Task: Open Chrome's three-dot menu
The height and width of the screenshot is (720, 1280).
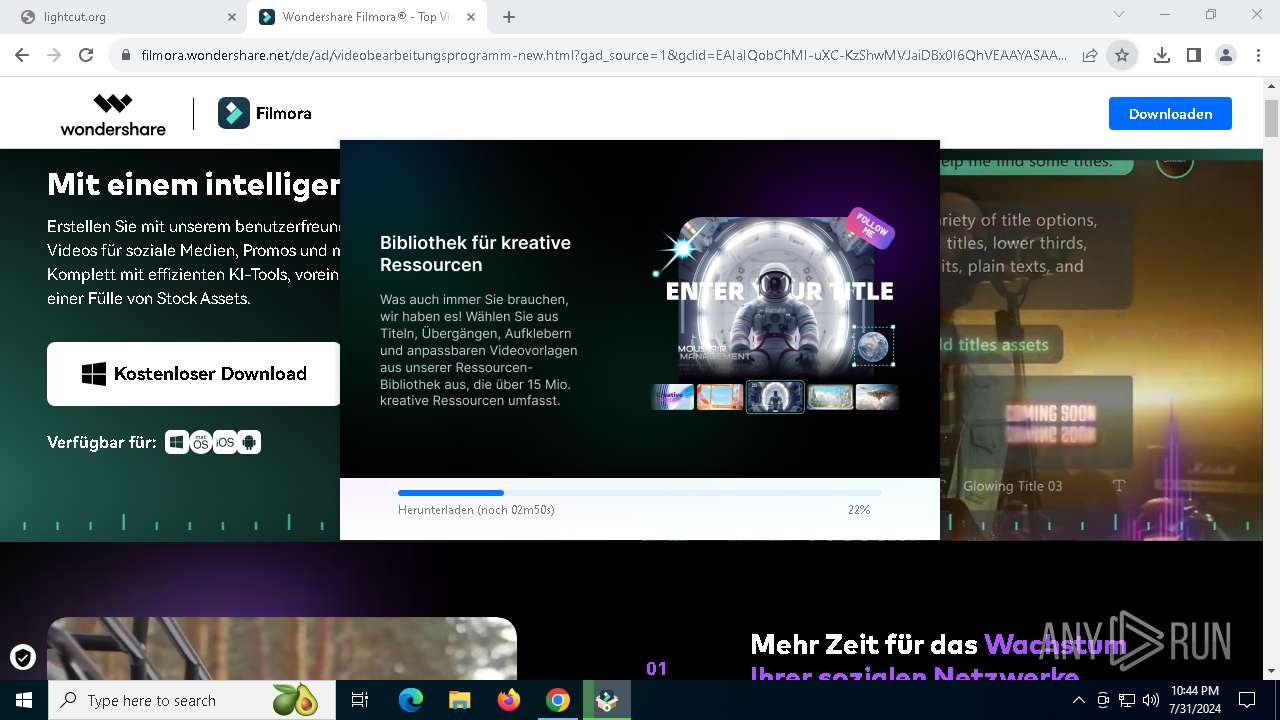Action: click(x=1258, y=56)
